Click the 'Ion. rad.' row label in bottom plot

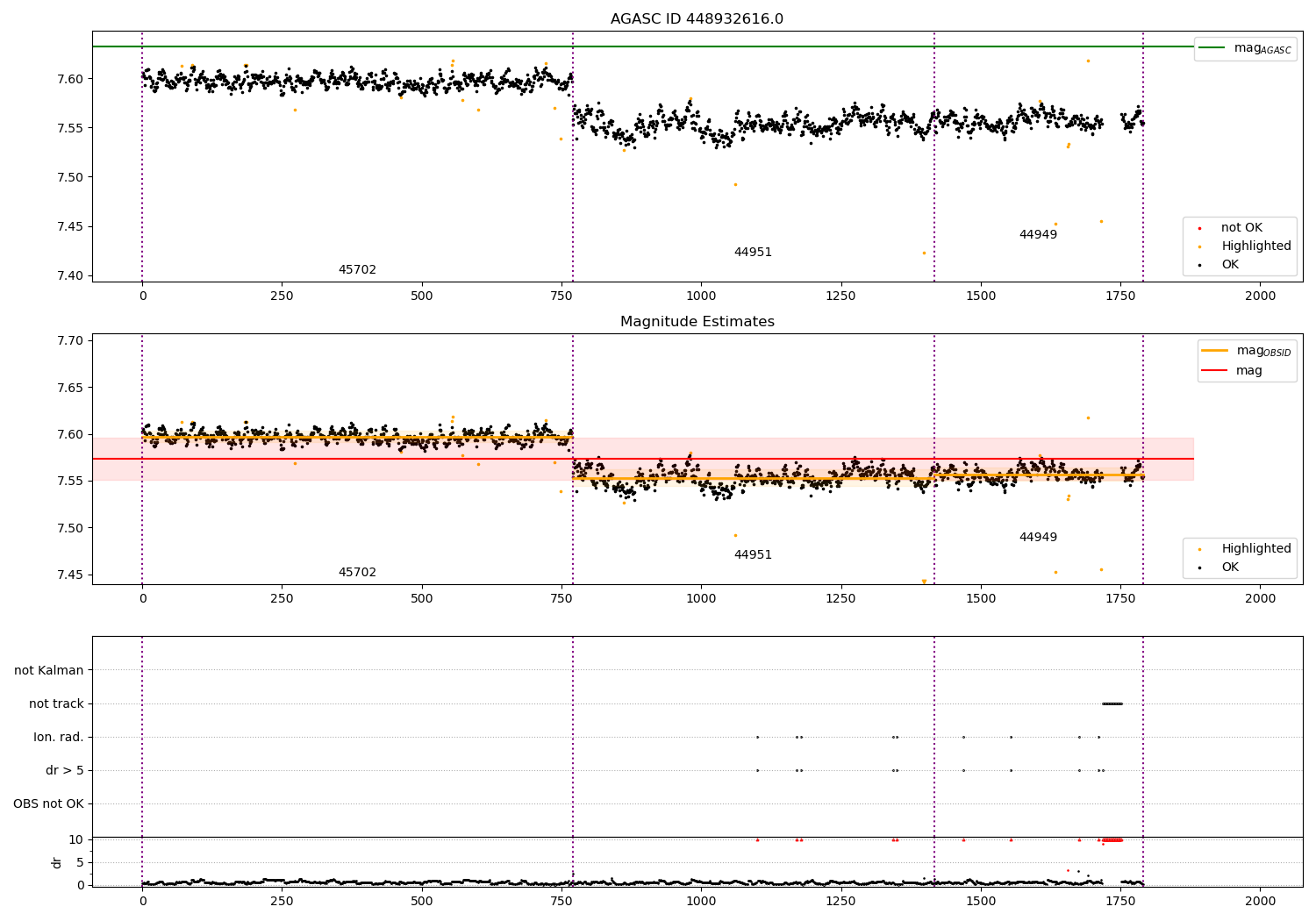[x=59, y=738]
